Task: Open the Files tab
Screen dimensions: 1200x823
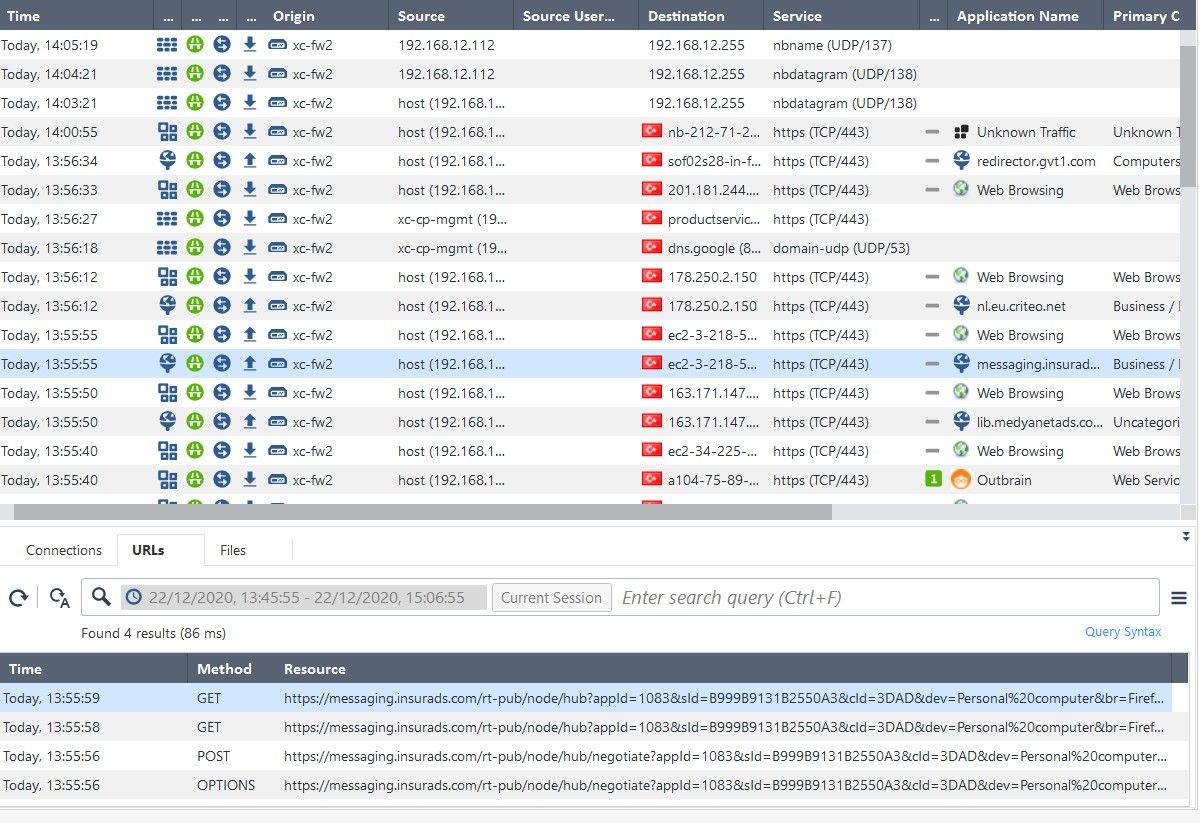Action: pyautogui.click(x=233, y=550)
